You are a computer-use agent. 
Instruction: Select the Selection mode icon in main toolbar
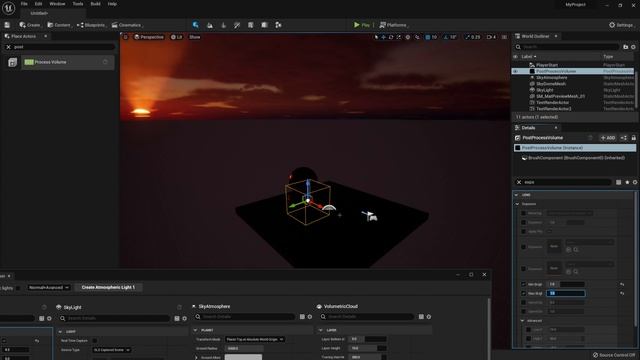click(x=196, y=25)
